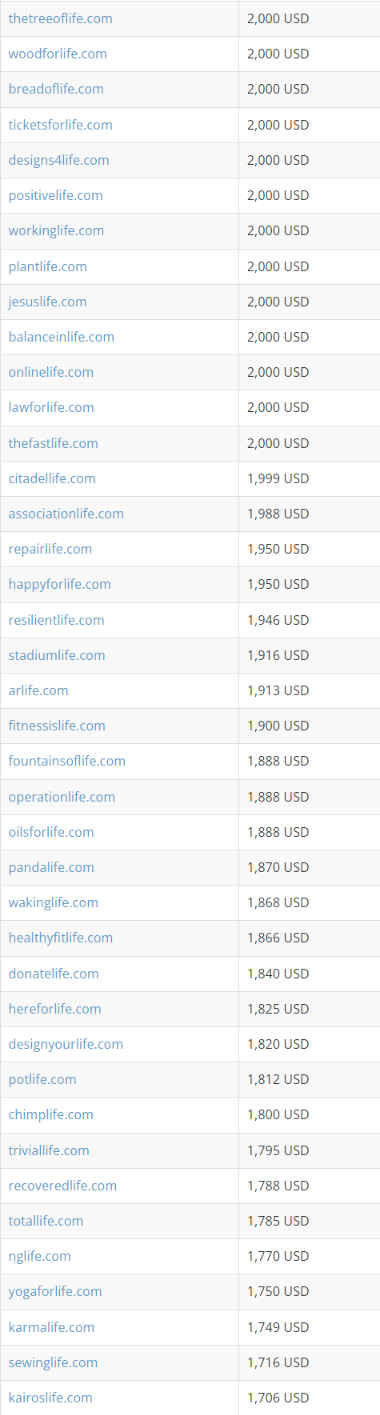Viewport: 380px width, 1415px height.
Task: Open happyforlife.com domain page
Action: pos(60,584)
